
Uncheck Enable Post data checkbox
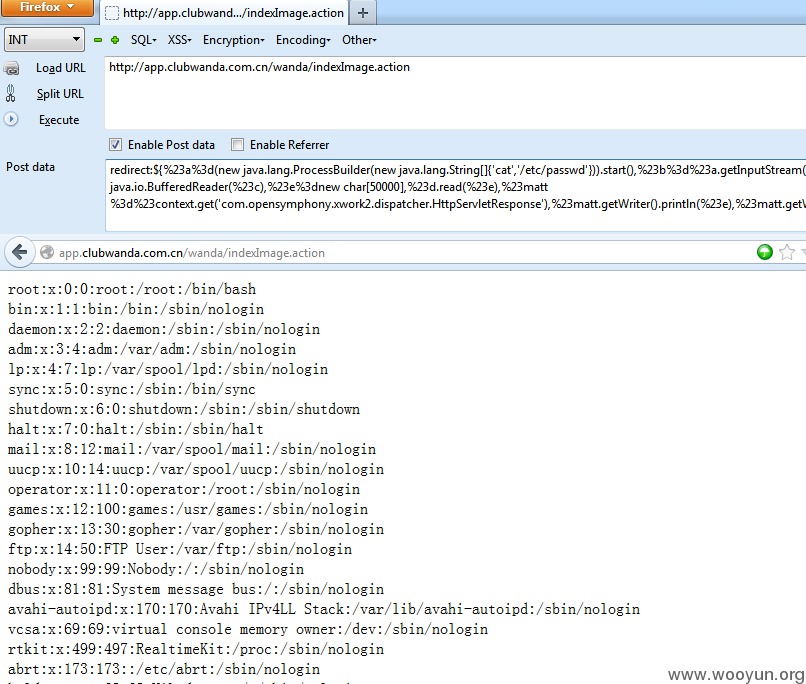click(116, 144)
